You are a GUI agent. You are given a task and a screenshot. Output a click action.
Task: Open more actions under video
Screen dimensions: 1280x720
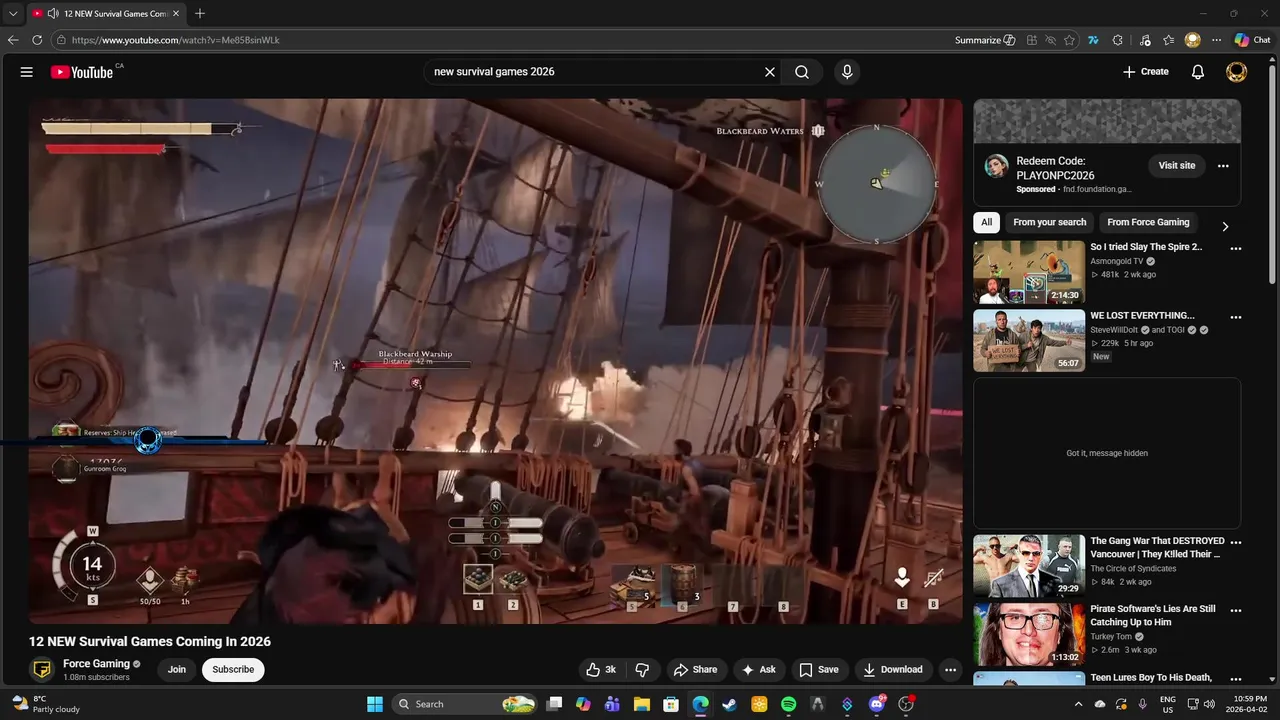[951, 670]
